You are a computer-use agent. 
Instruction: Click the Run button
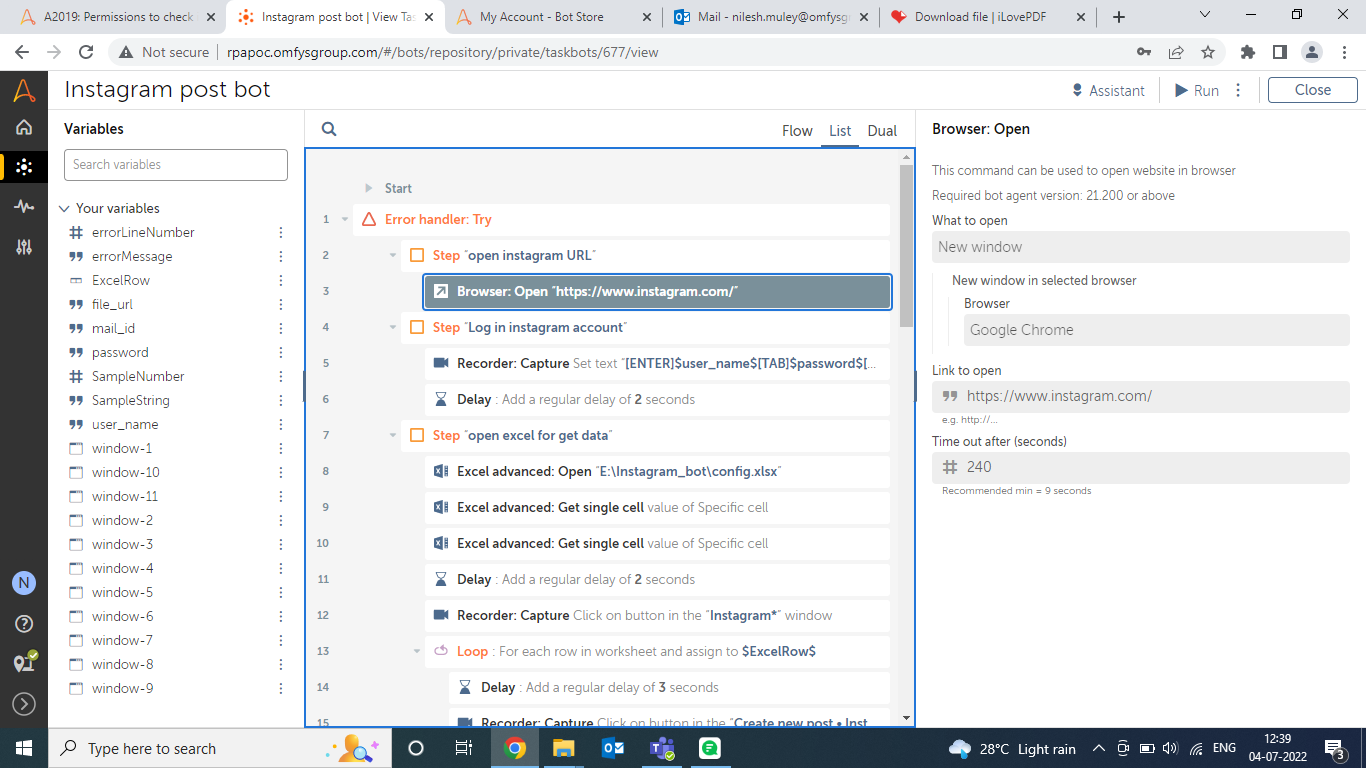[x=1196, y=90]
